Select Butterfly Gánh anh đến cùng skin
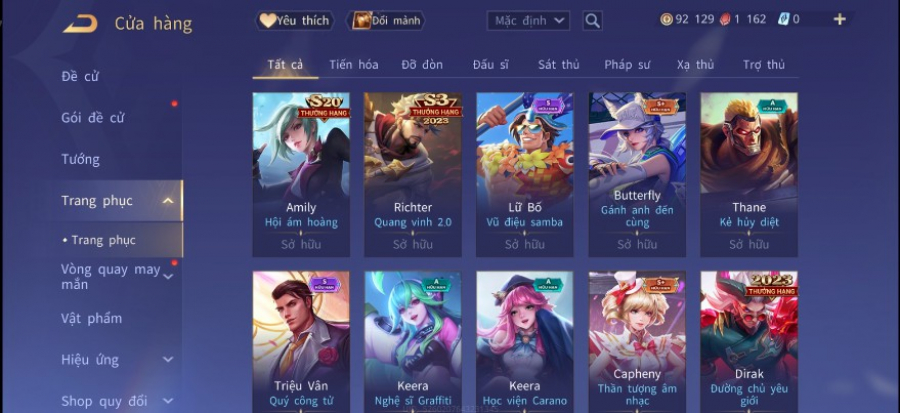The height and width of the screenshot is (413, 900). click(637, 174)
